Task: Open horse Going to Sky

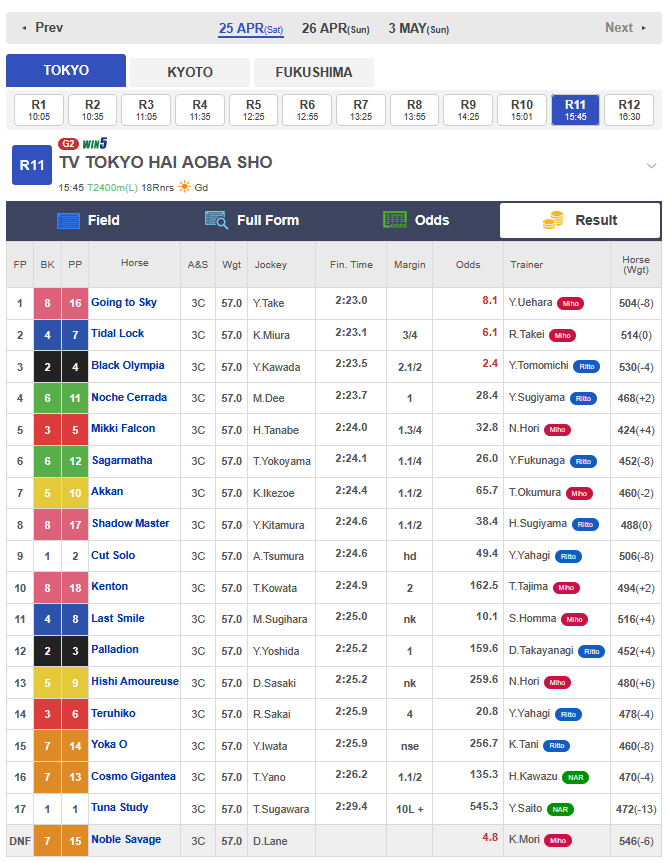Action: pos(124,302)
